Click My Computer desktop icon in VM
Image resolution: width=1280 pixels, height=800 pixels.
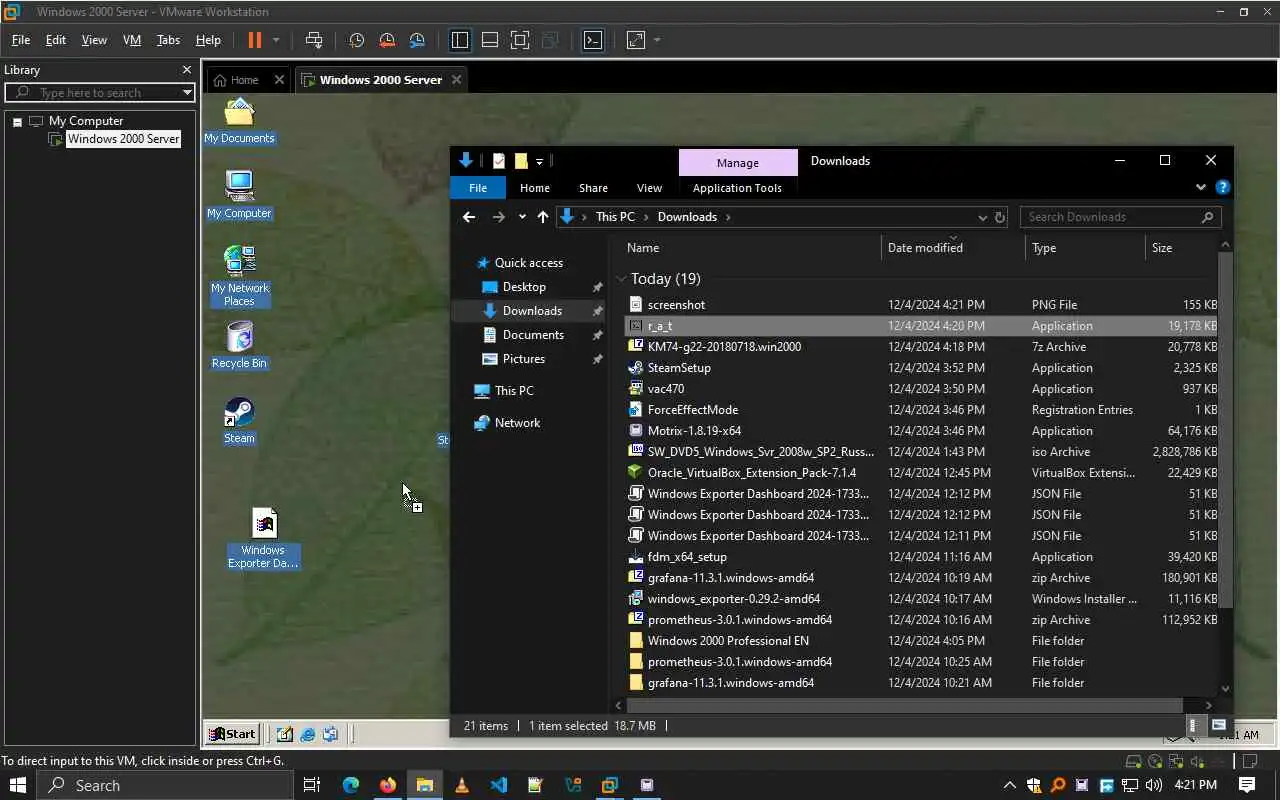[x=239, y=195]
